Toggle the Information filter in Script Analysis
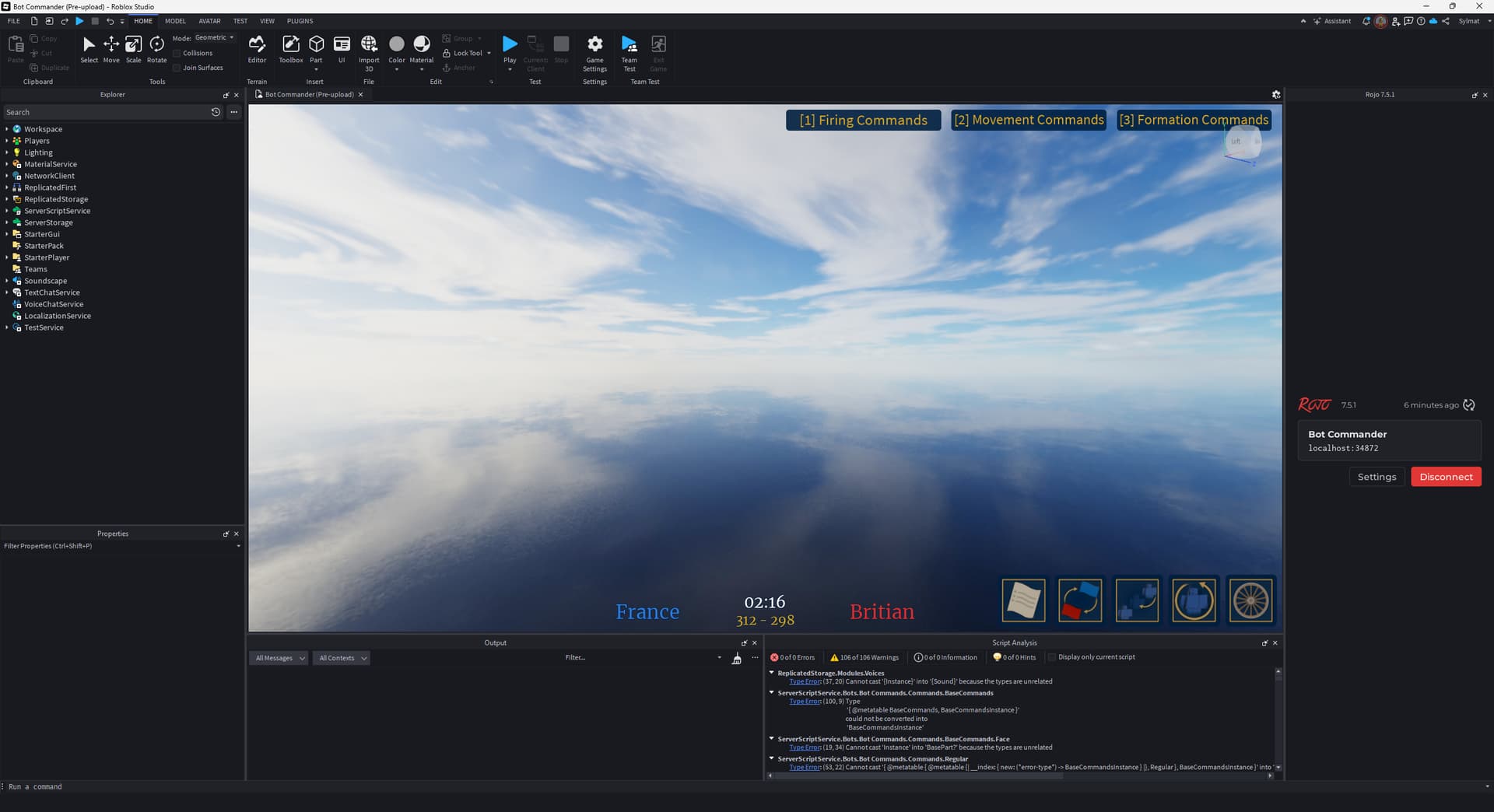 945,657
